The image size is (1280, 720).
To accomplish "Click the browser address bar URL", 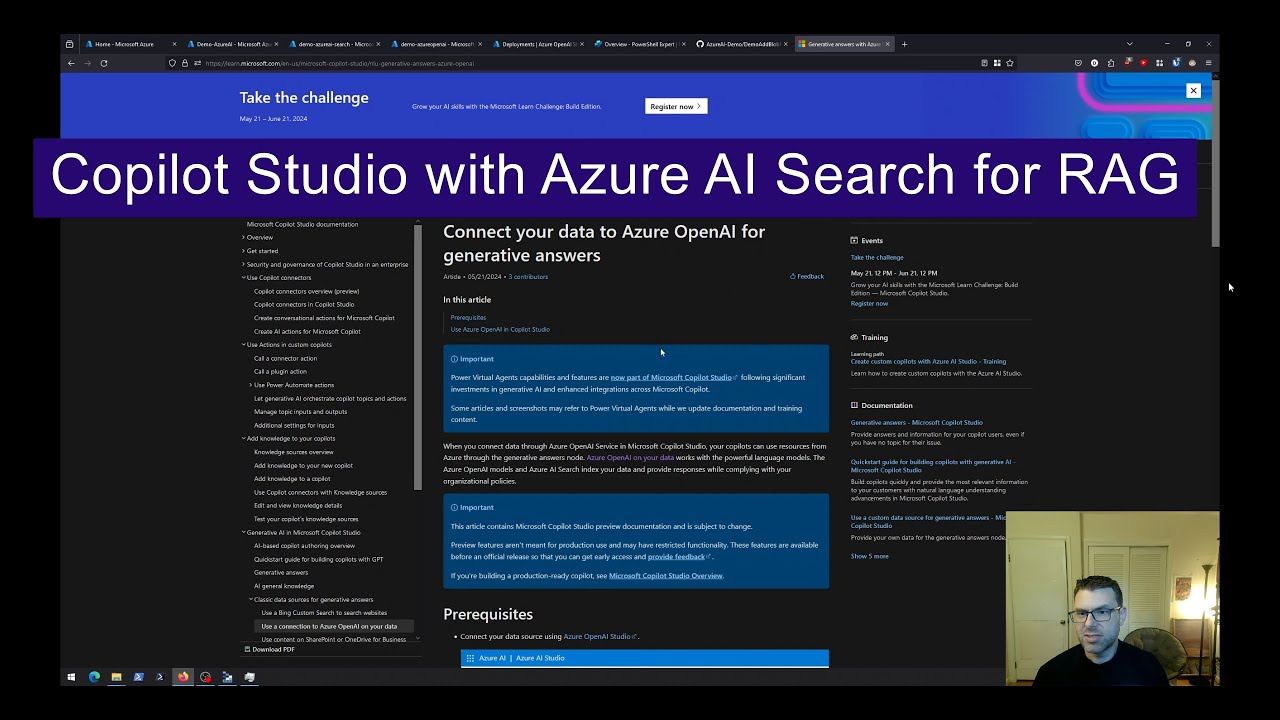I will pos(340,63).
